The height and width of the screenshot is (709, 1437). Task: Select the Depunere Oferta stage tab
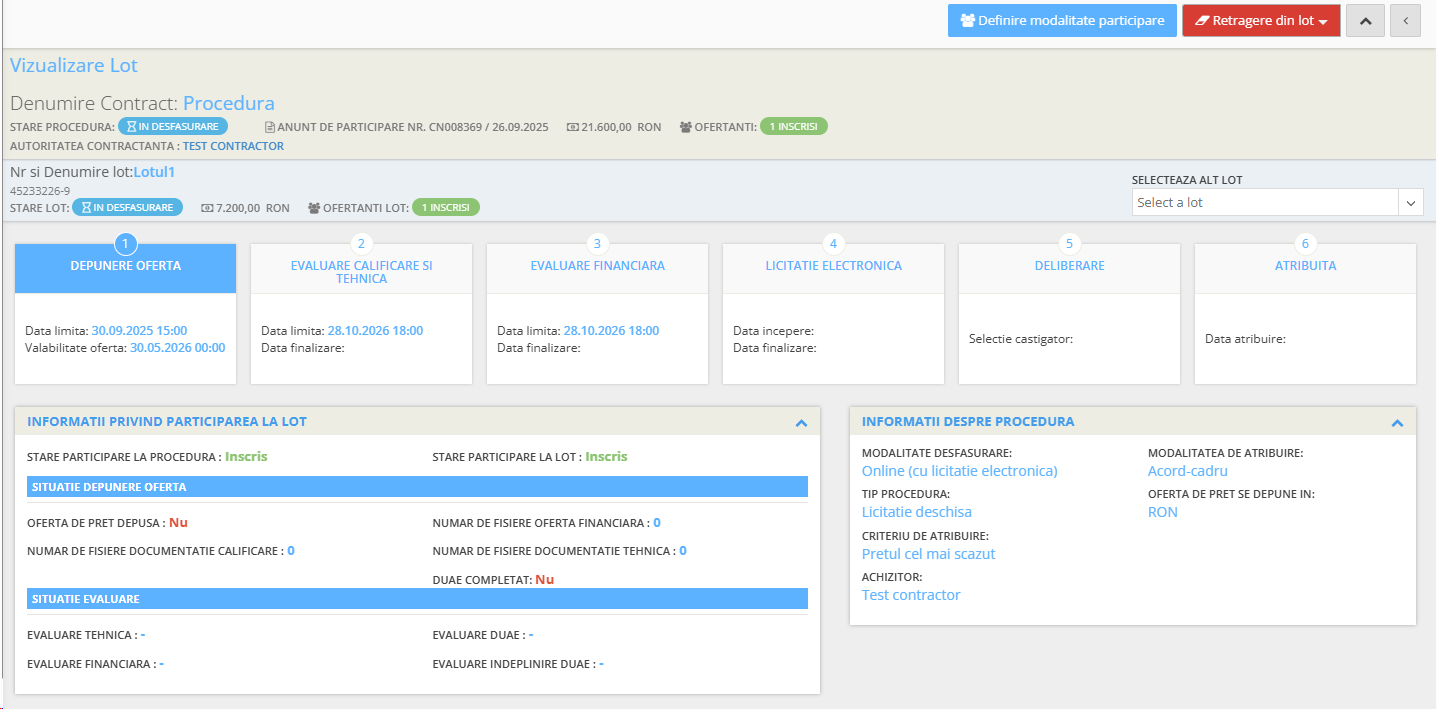coord(125,267)
